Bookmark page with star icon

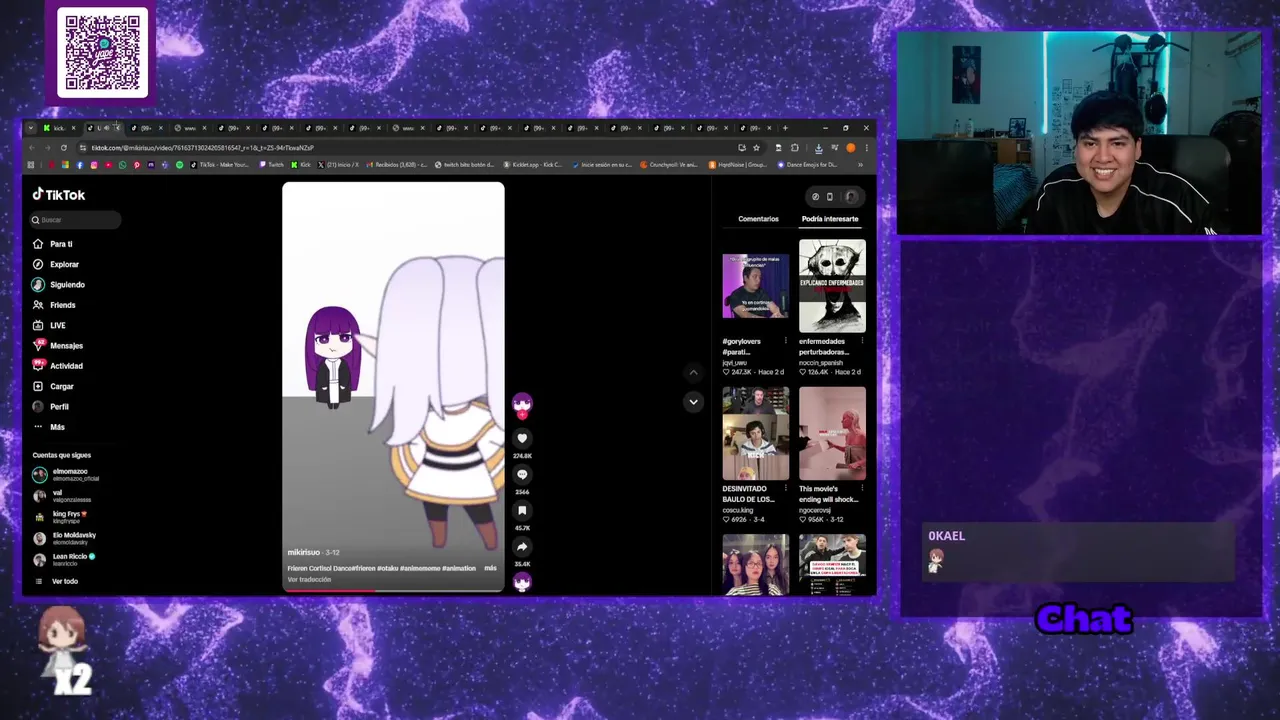point(756,148)
